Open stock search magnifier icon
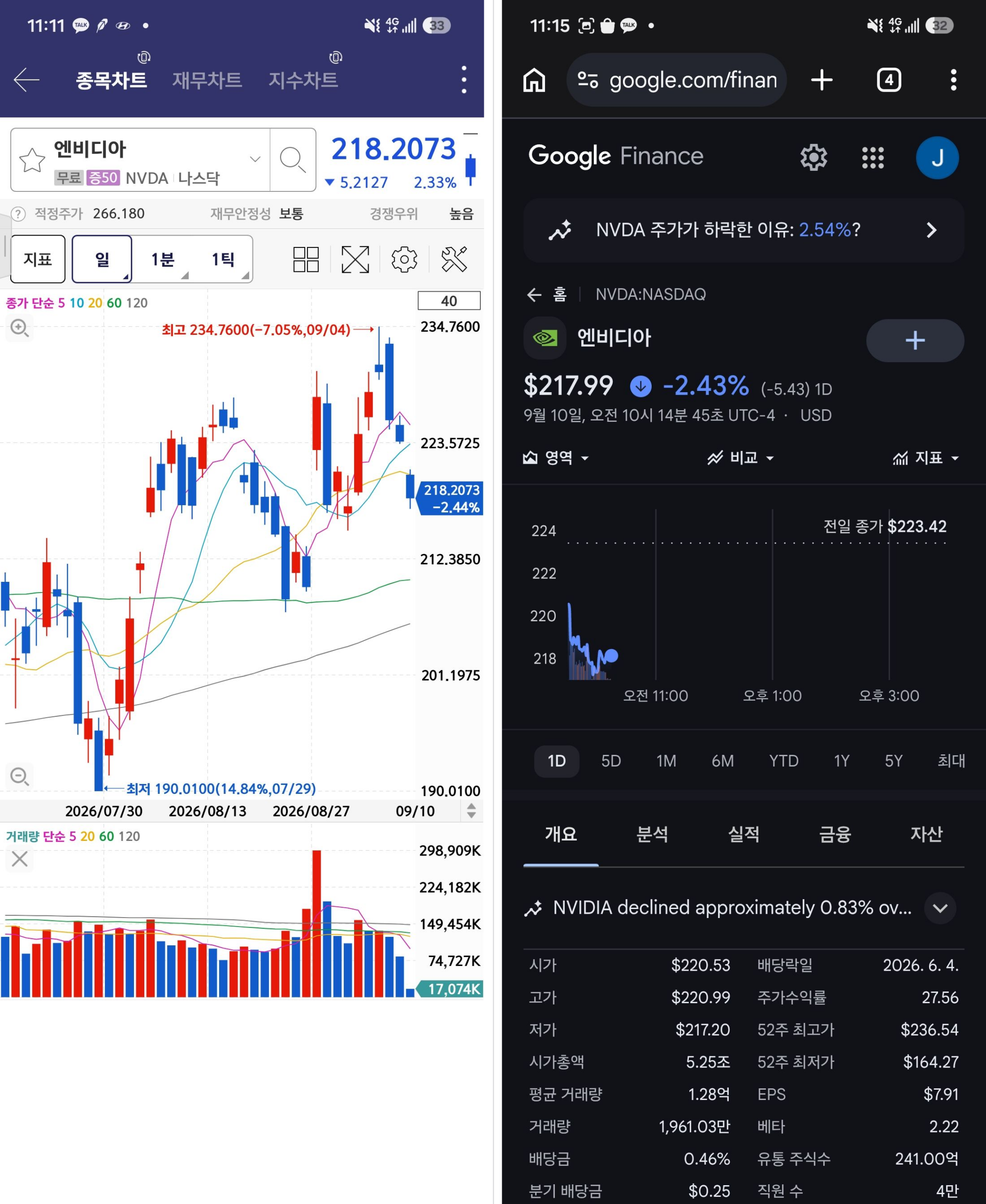The width and height of the screenshot is (986, 1204). (292, 160)
